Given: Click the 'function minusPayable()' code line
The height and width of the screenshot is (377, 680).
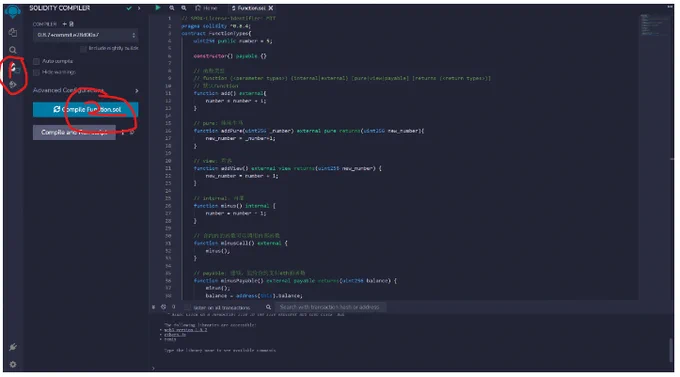Looking at the screenshot, I should pos(295,281).
